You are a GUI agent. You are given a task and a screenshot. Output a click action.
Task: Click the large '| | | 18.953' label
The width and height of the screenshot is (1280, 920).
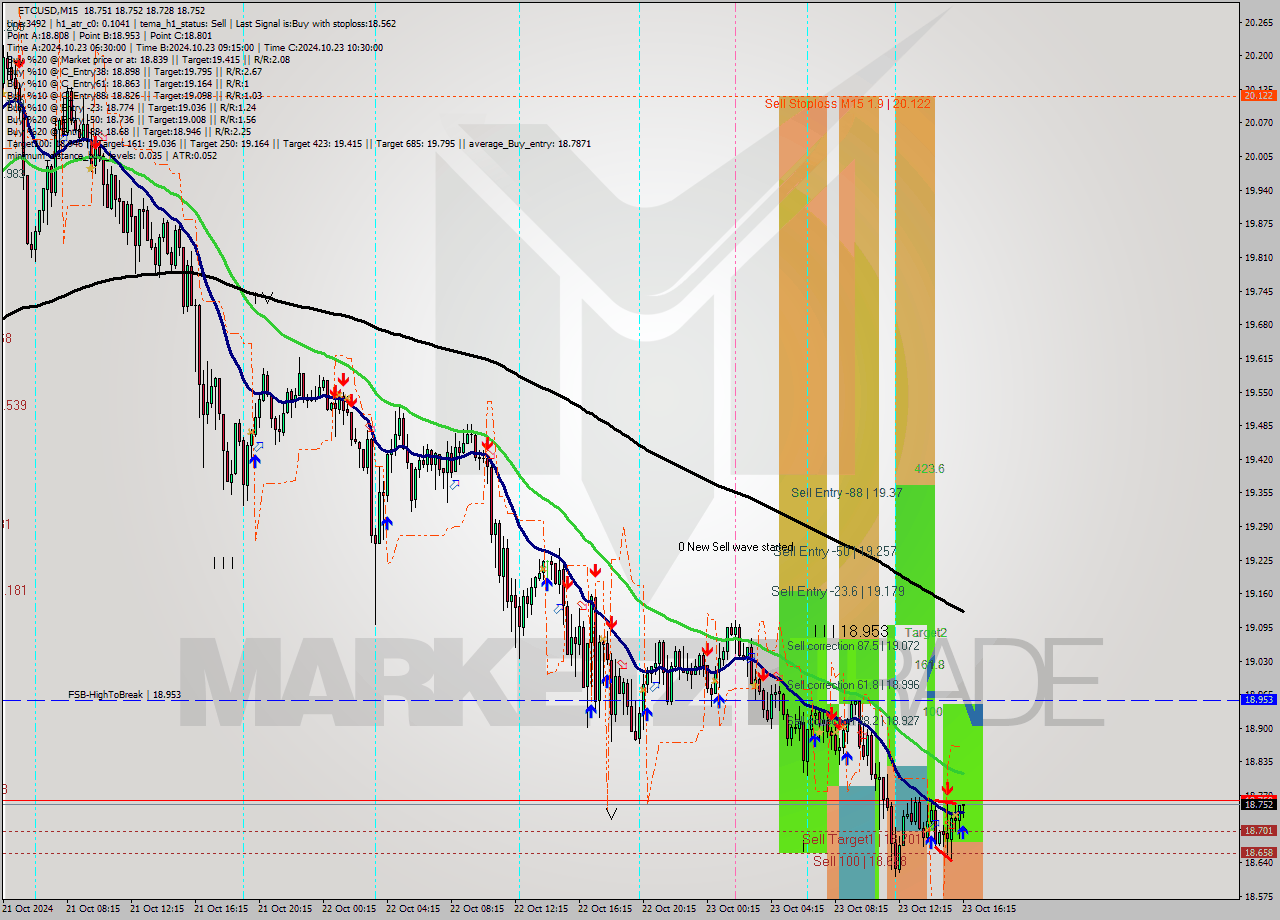pos(851,631)
